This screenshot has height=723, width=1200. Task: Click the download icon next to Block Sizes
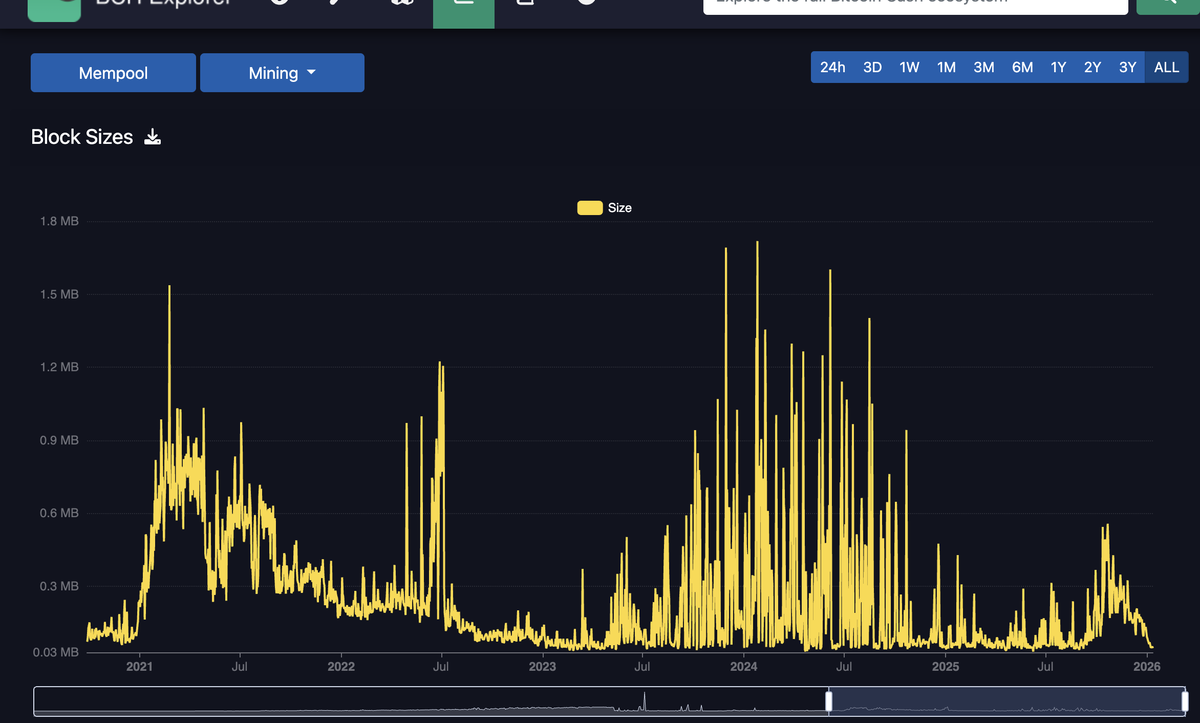[152, 136]
